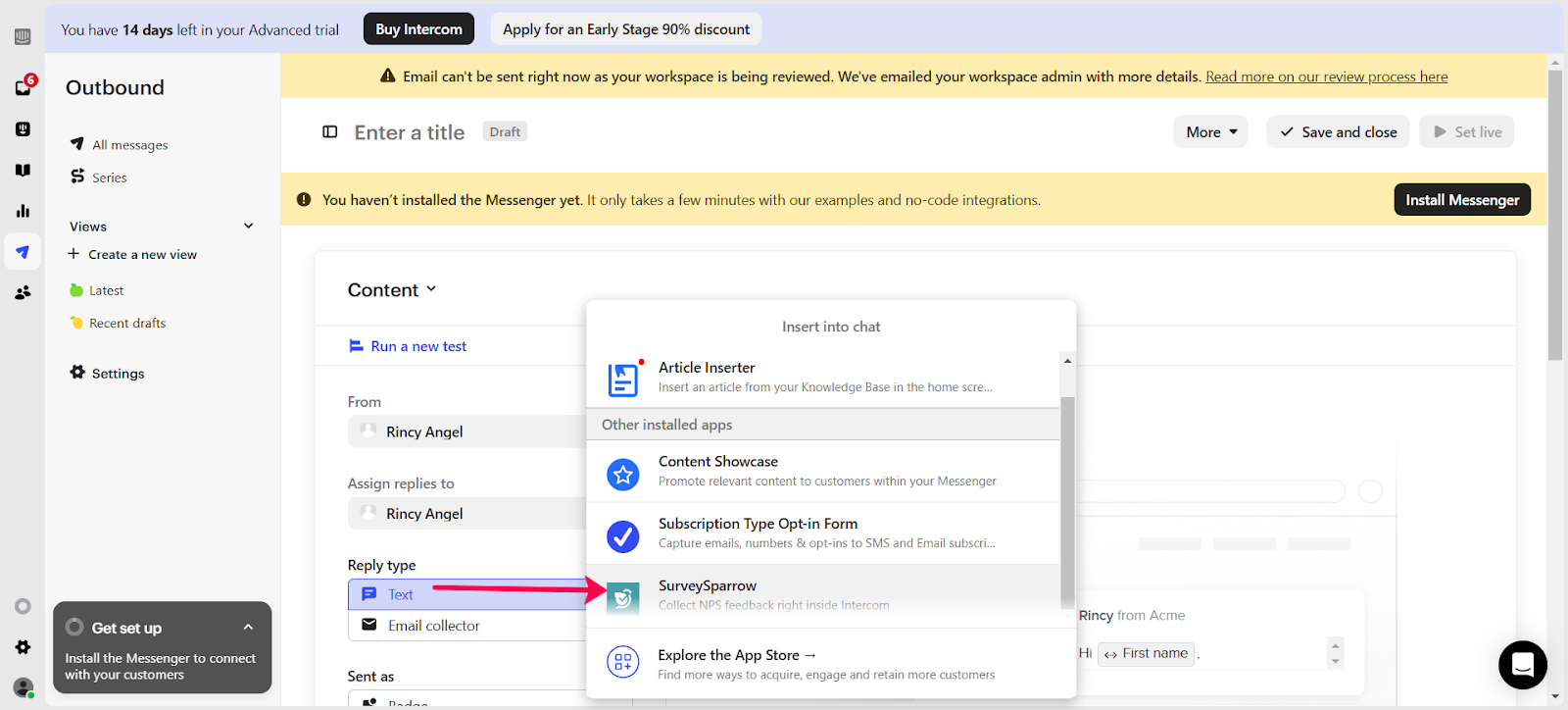This screenshot has height=710, width=1568.
Task: Click the Content Showcase star icon
Action: [x=622, y=475]
